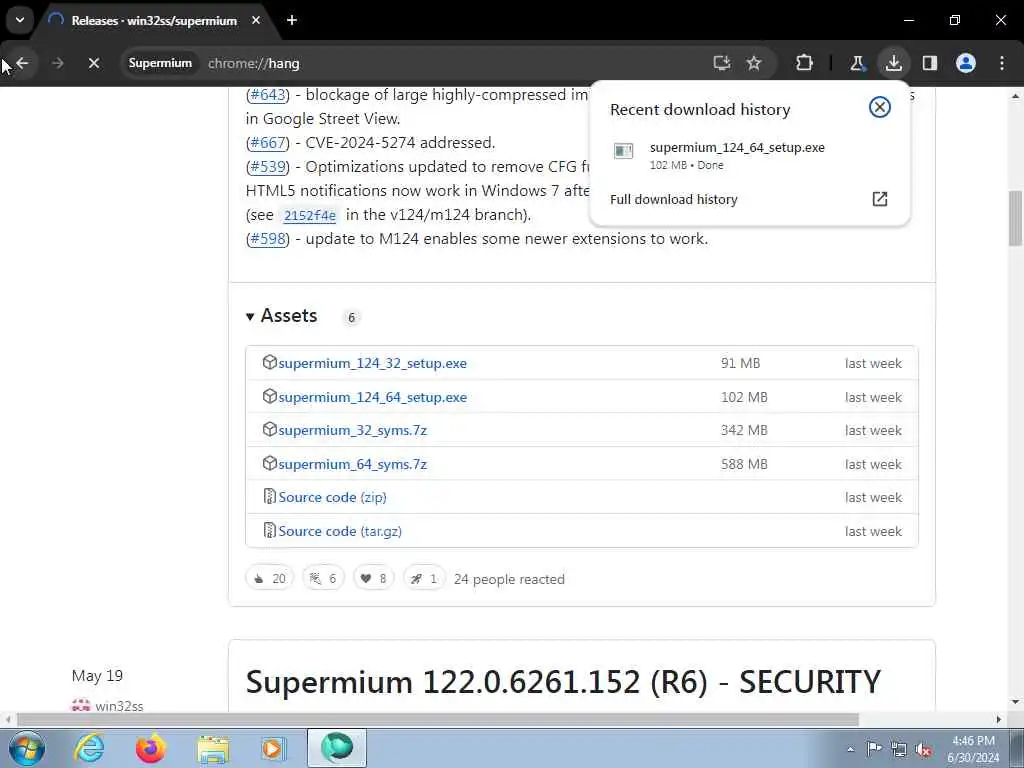
Task: Stop loading the page
Action: pyautogui.click(x=93, y=63)
